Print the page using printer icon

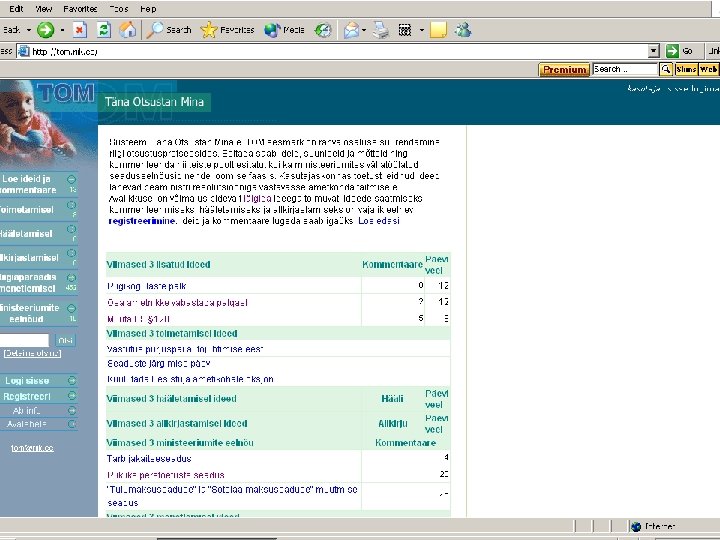coord(381,30)
